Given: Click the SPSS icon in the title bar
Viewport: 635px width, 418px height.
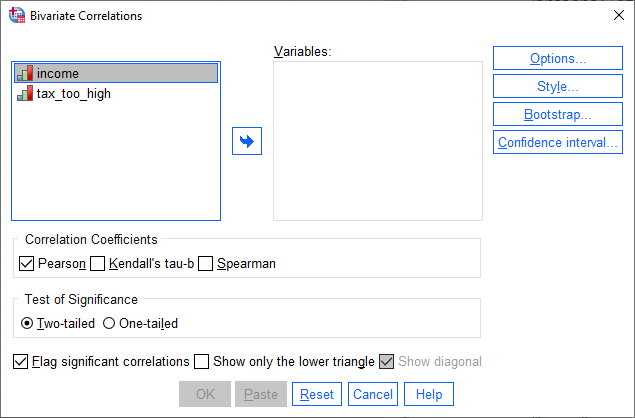Looking at the screenshot, I should coord(17,15).
